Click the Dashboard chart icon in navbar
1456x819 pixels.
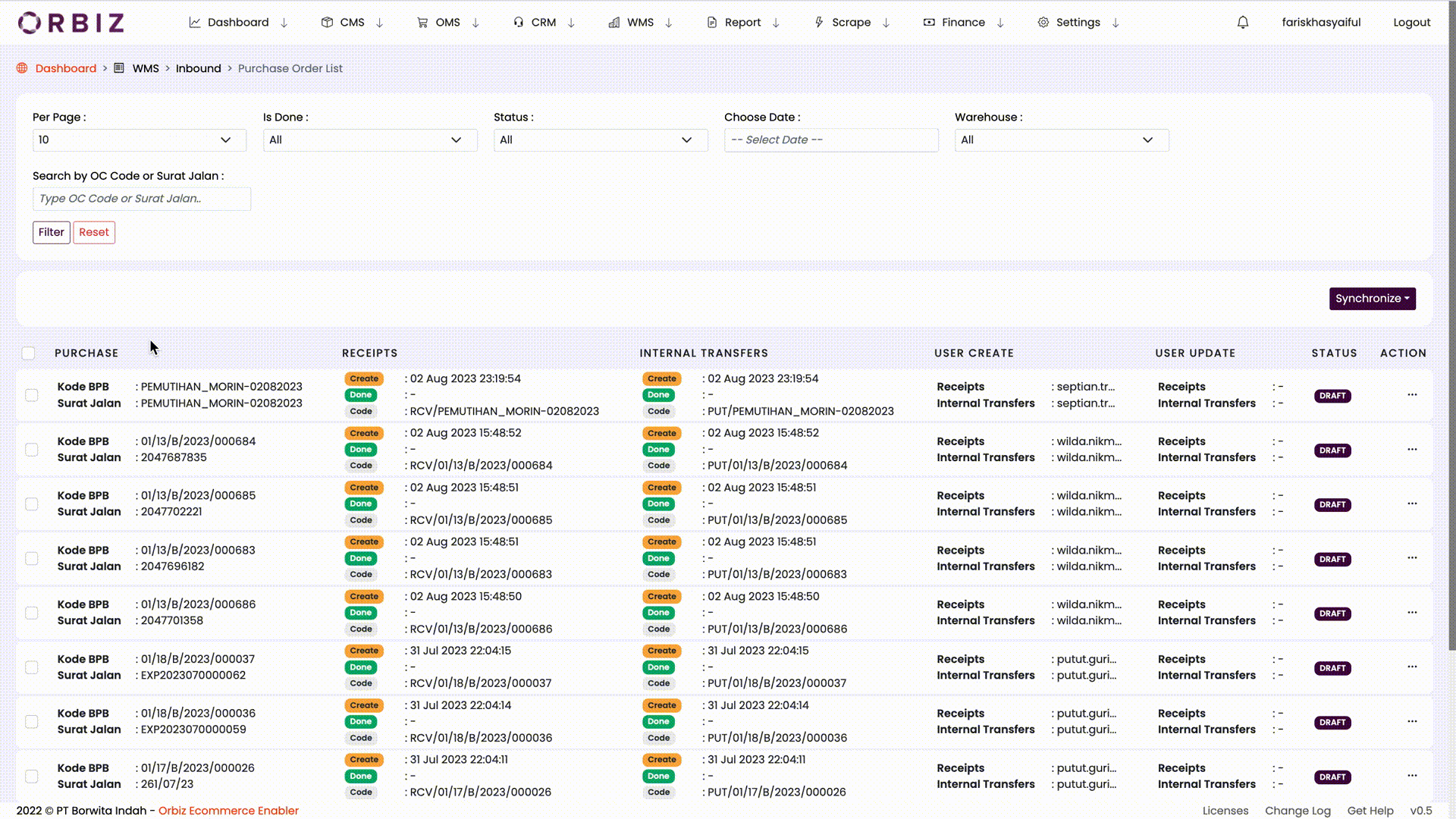195,23
